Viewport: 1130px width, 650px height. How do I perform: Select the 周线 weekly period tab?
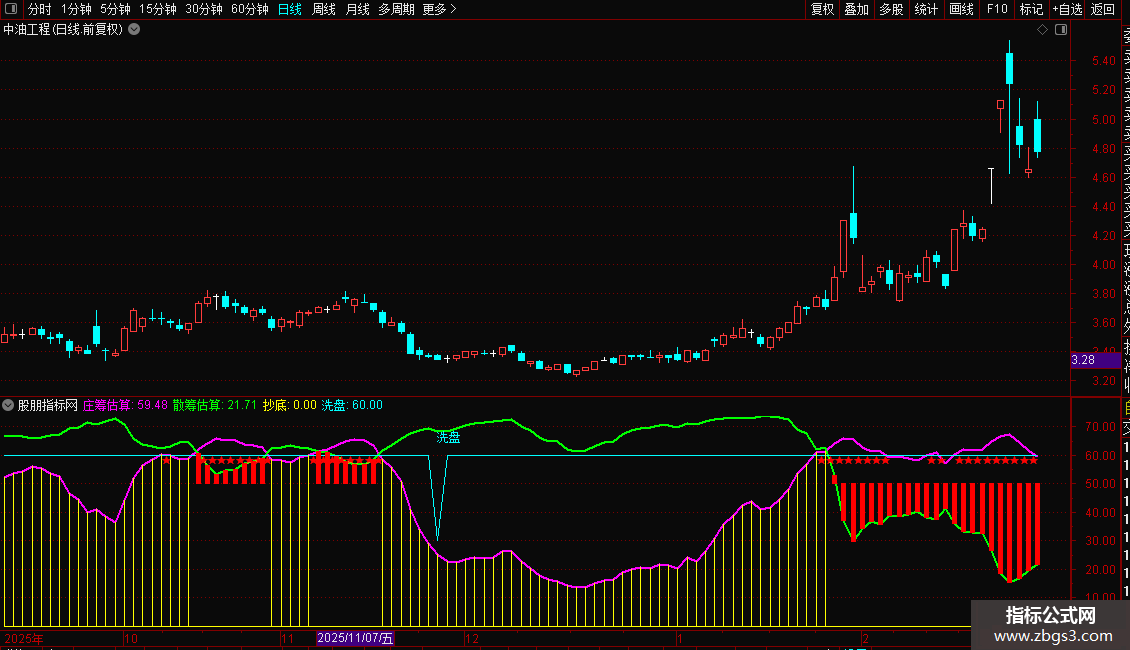tap(324, 10)
